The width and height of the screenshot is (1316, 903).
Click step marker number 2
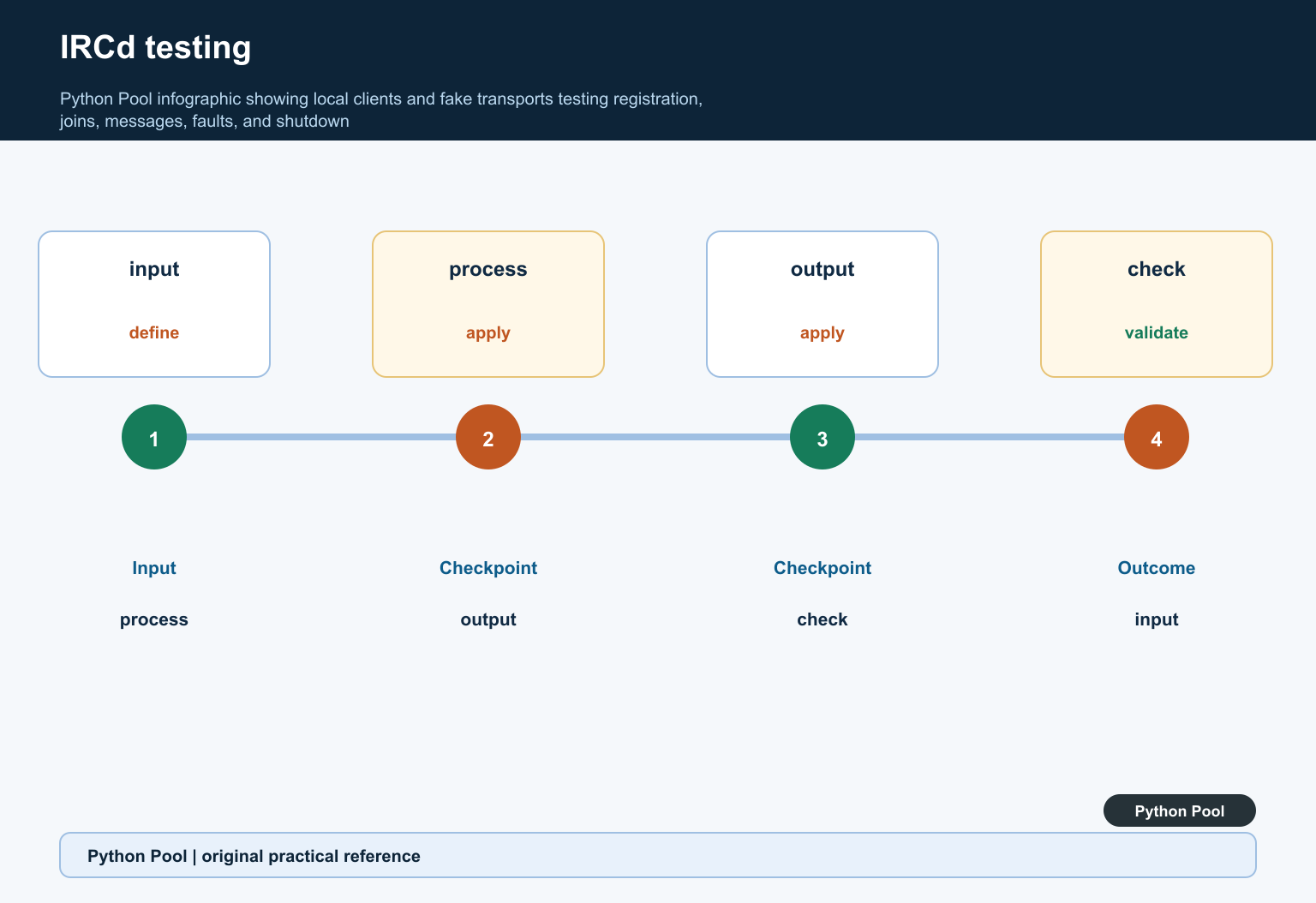coord(488,437)
